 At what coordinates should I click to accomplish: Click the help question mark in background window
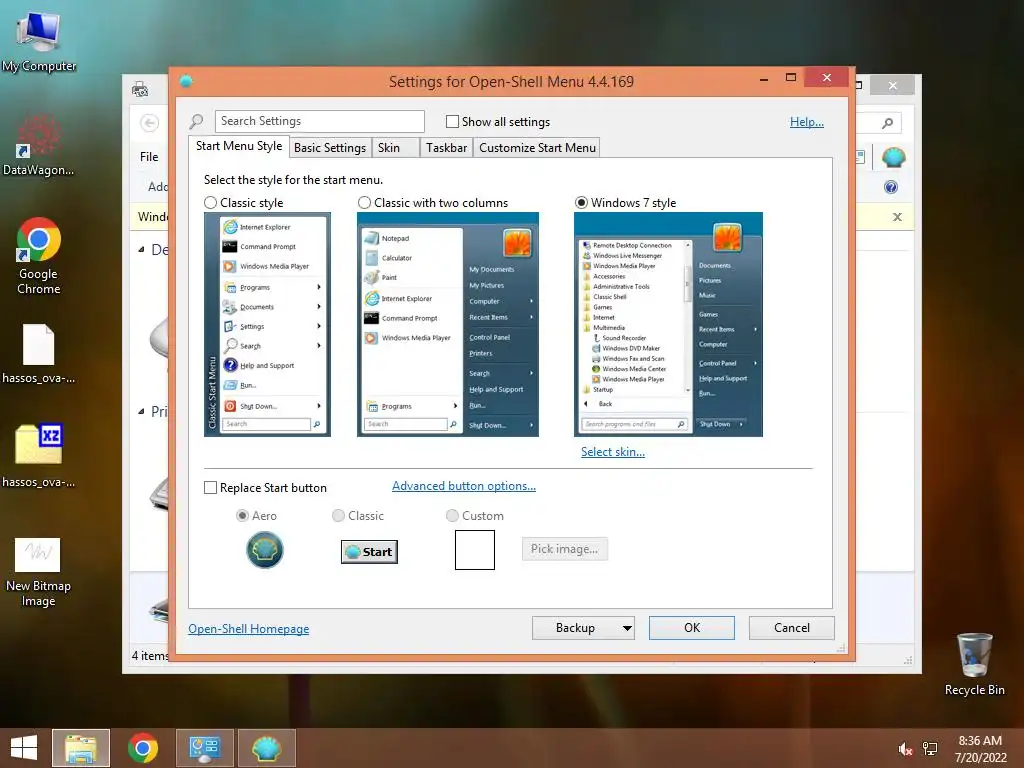coord(891,187)
